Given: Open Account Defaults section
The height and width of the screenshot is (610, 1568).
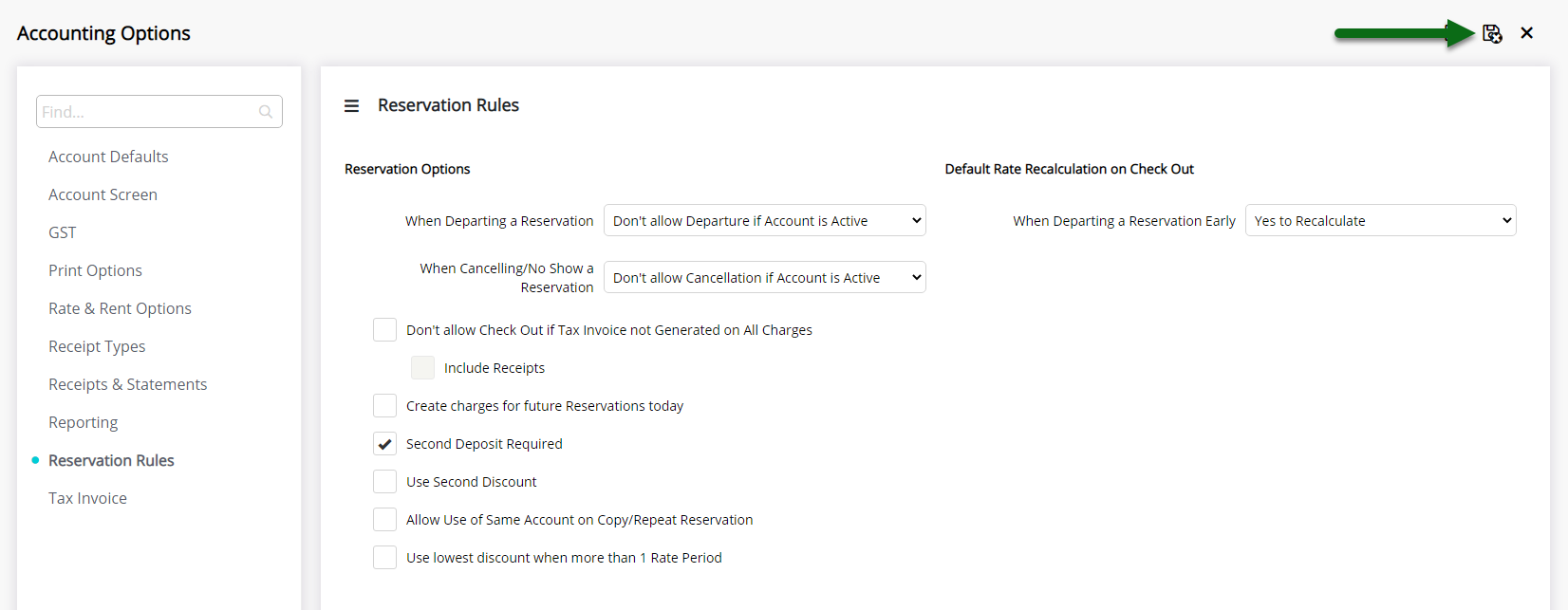Looking at the screenshot, I should (108, 157).
